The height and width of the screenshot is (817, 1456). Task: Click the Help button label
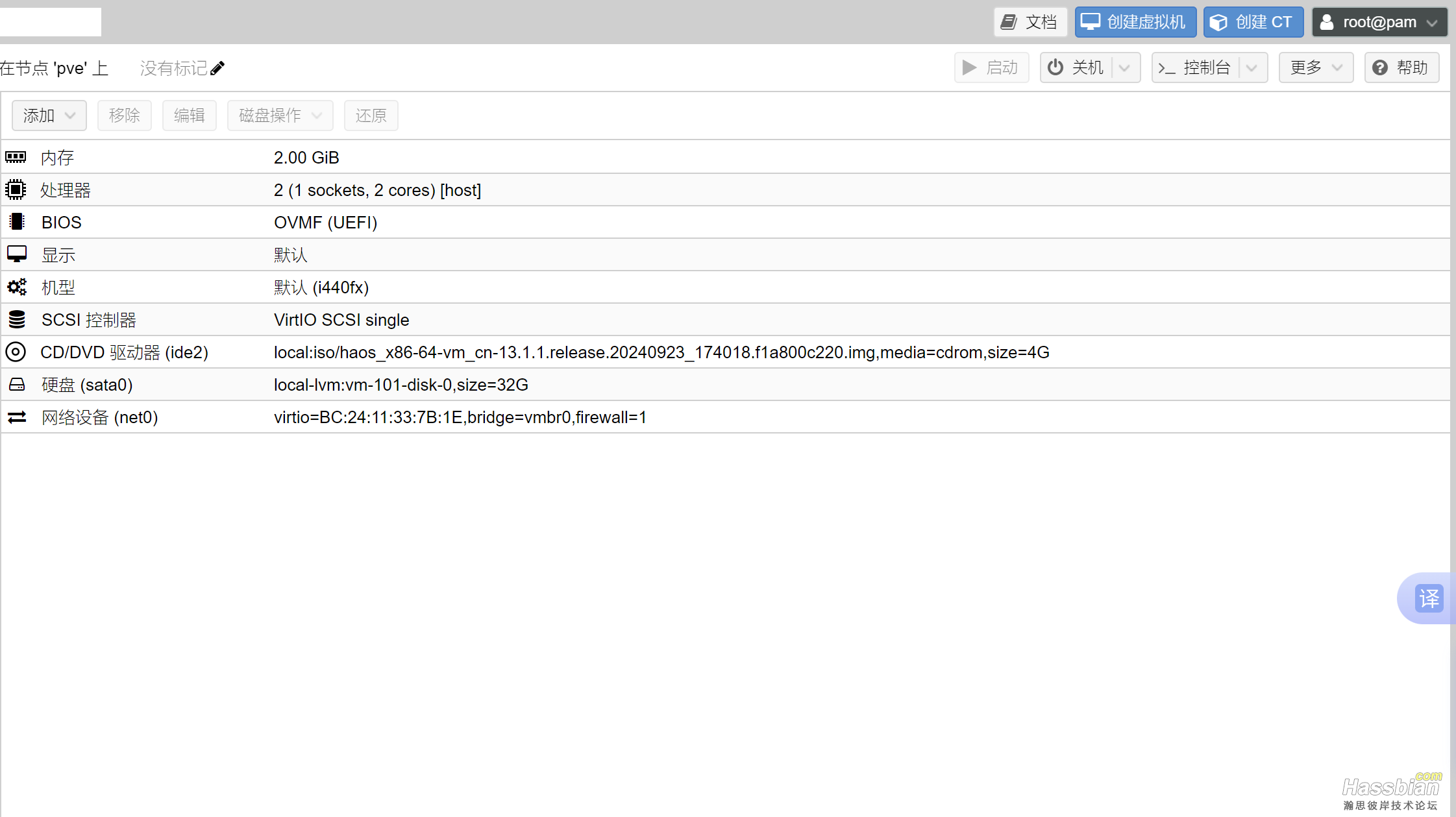click(x=1413, y=67)
